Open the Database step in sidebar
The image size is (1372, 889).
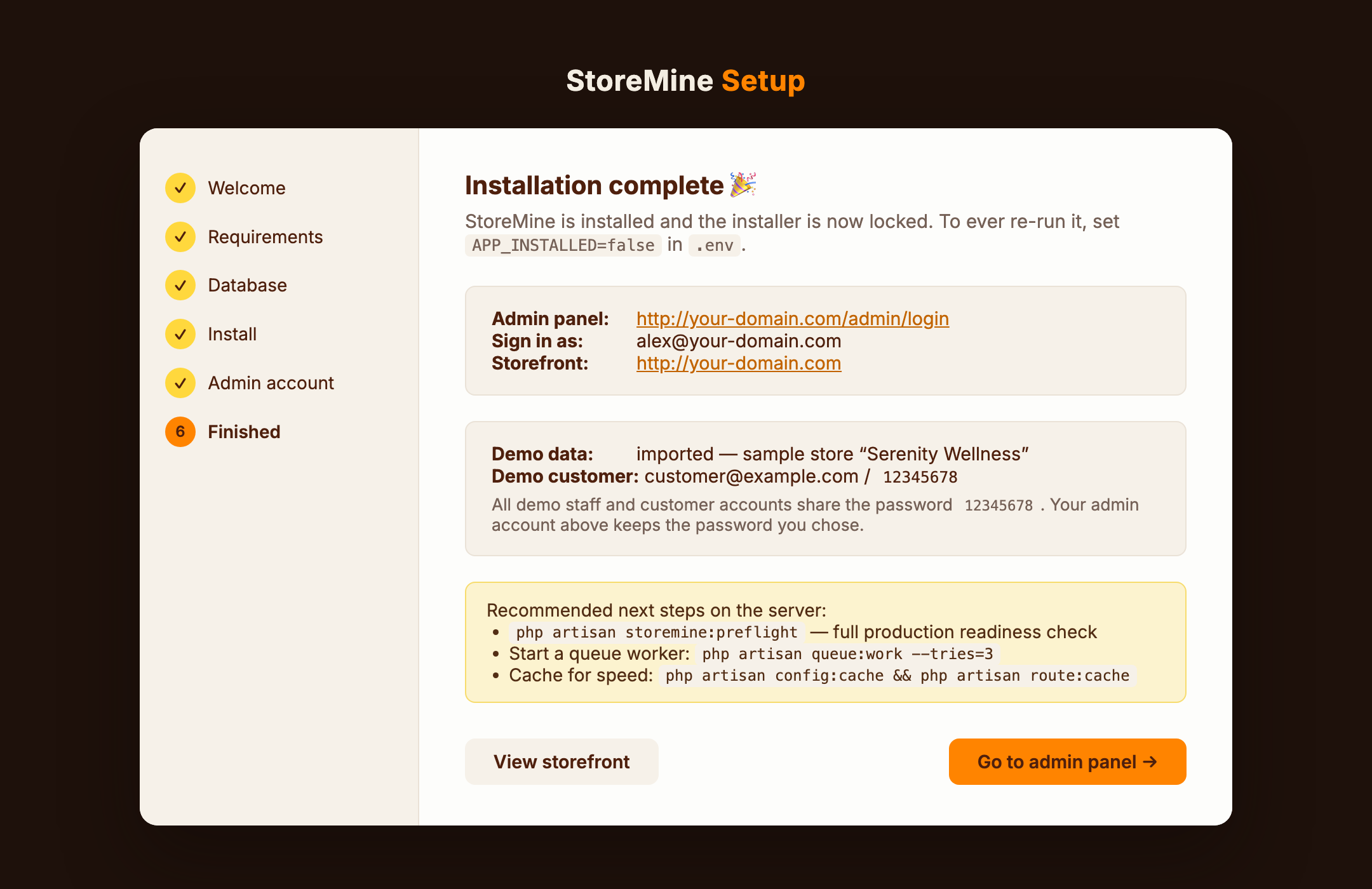[x=247, y=285]
